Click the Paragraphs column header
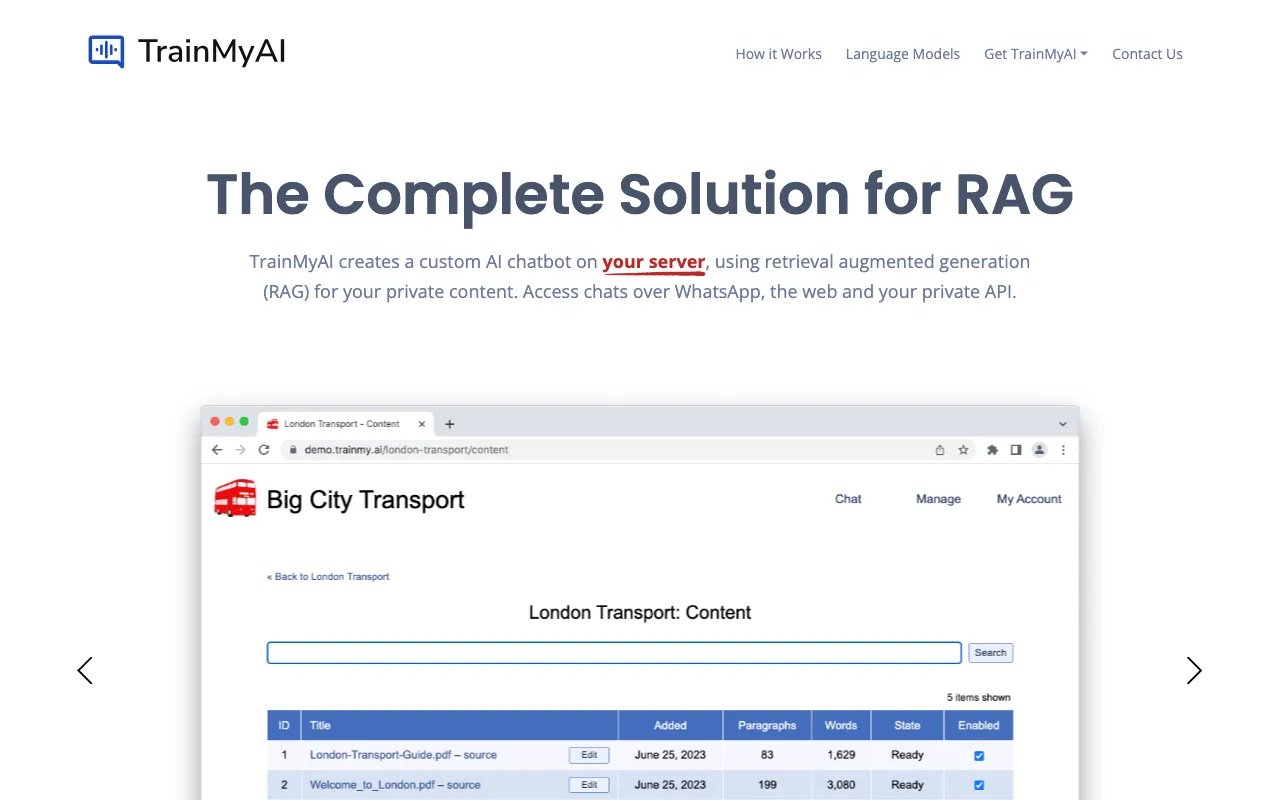1280x800 pixels. (767, 726)
